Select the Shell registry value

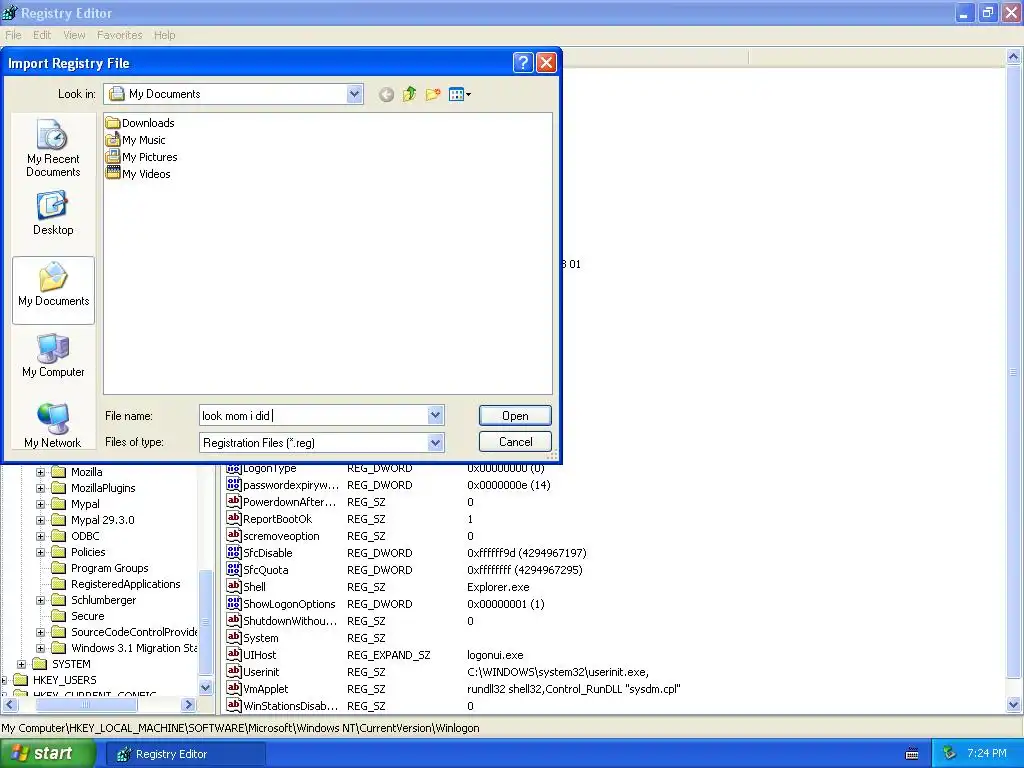[x=246, y=586]
